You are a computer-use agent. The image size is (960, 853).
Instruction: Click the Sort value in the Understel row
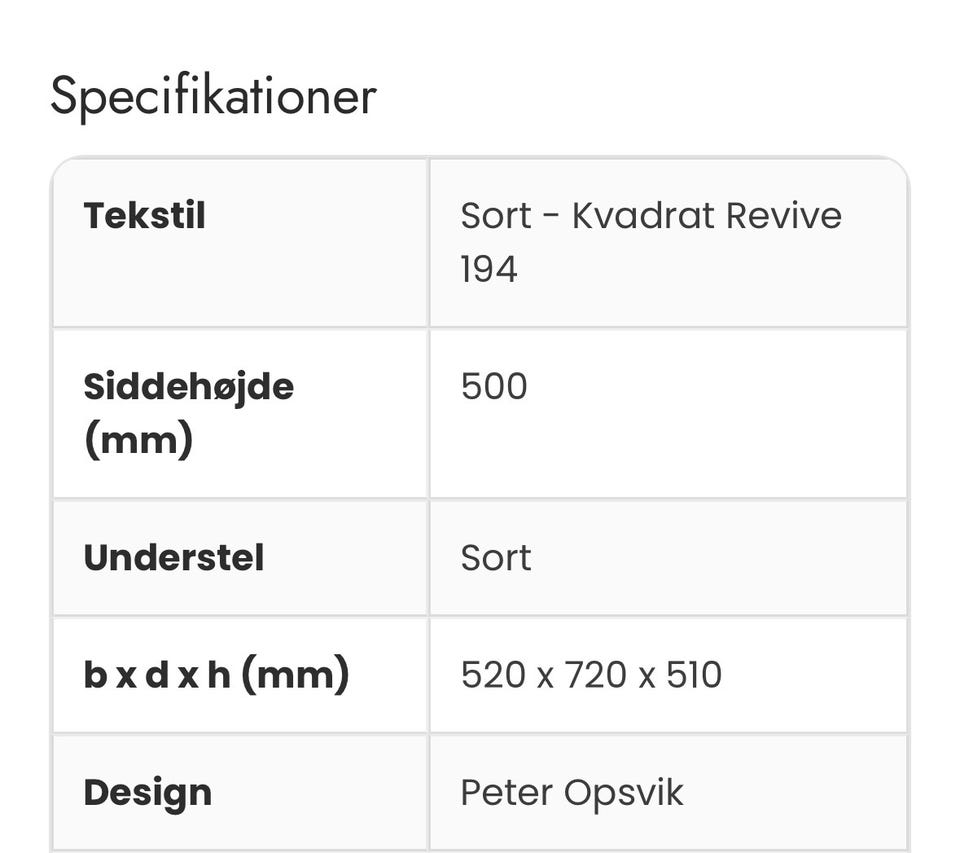pyautogui.click(x=495, y=558)
